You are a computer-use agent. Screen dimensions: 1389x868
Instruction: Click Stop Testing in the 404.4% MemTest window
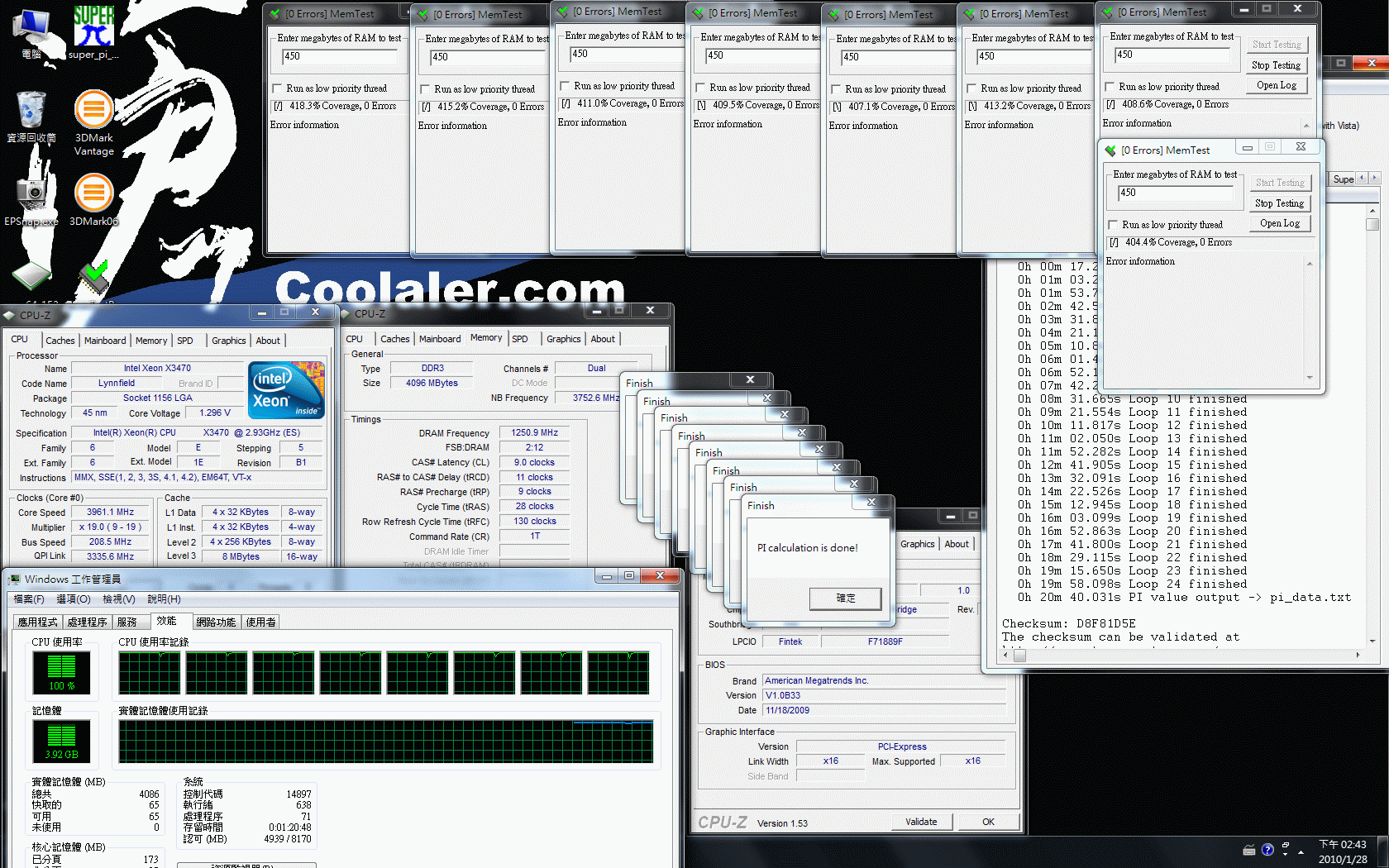pos(1279,203)
